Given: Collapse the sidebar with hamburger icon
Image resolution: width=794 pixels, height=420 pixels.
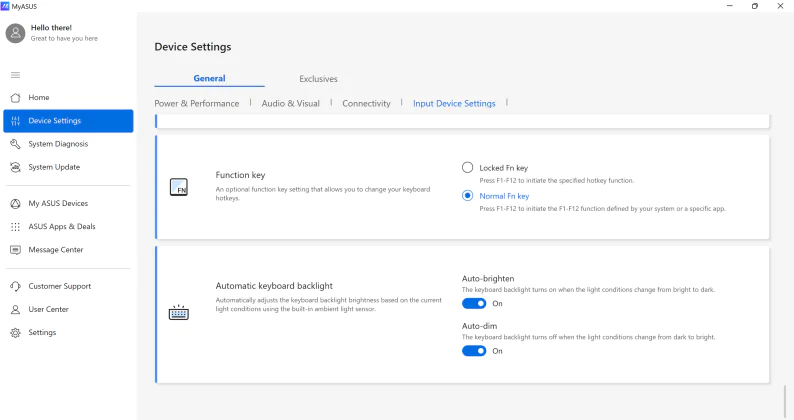Looking at the screenshot, I should (16, 75).
